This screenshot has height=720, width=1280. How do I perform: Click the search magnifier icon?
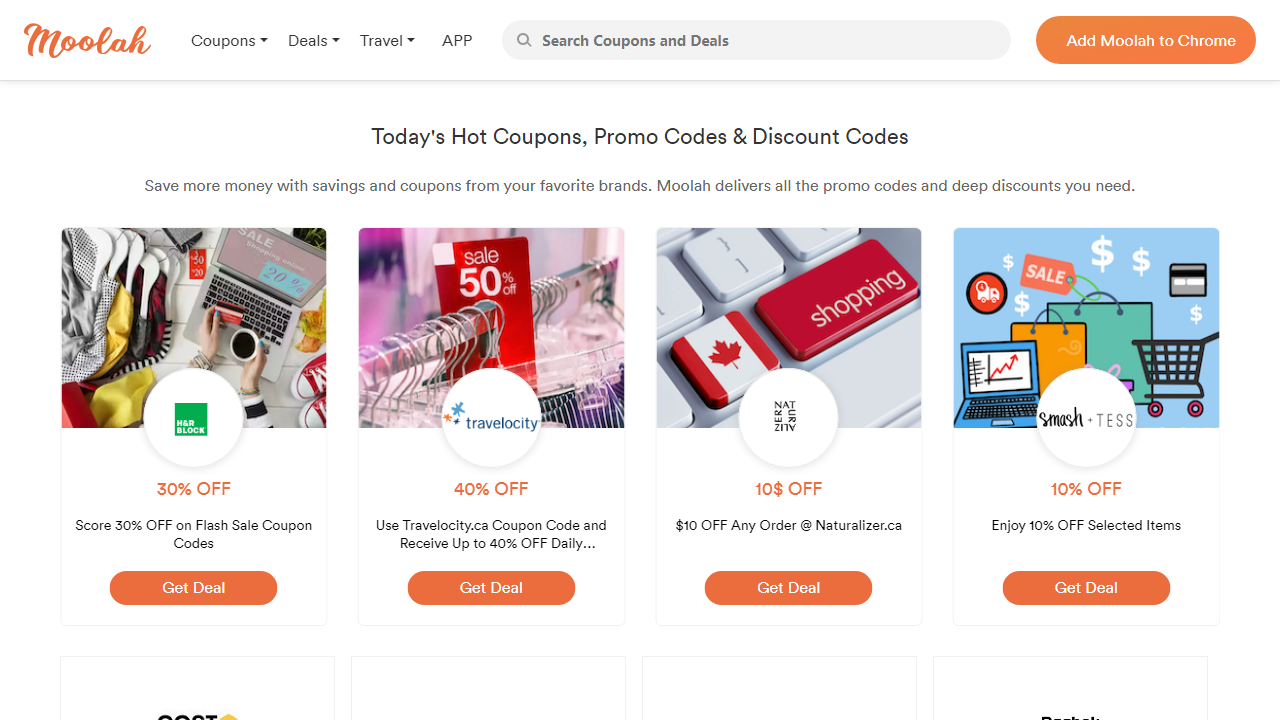(x=524, y=41)
